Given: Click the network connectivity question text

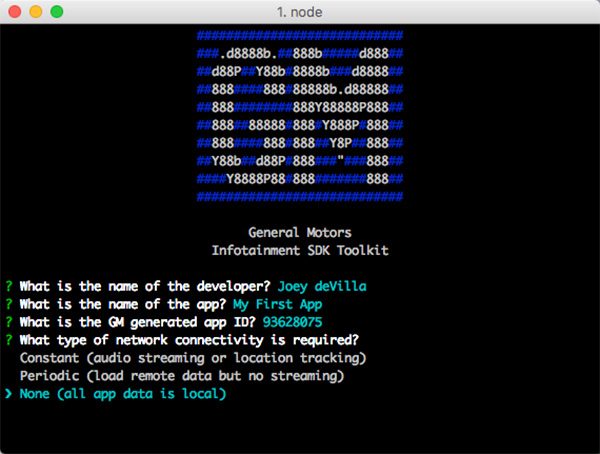Looking at the screenshot, I should pyautogui.click(x=189, y=340).
